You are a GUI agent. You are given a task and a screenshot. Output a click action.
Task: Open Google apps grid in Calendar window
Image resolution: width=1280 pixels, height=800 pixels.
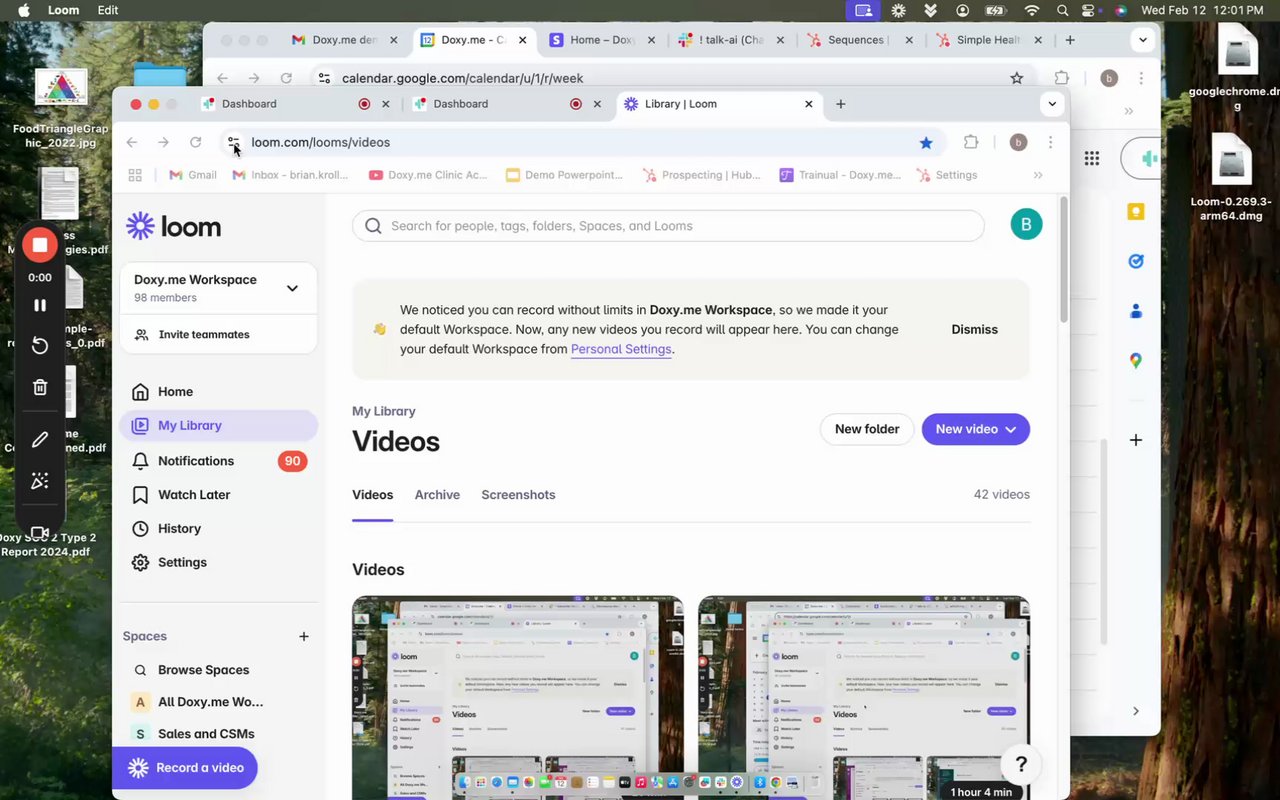coord(1092,158)
